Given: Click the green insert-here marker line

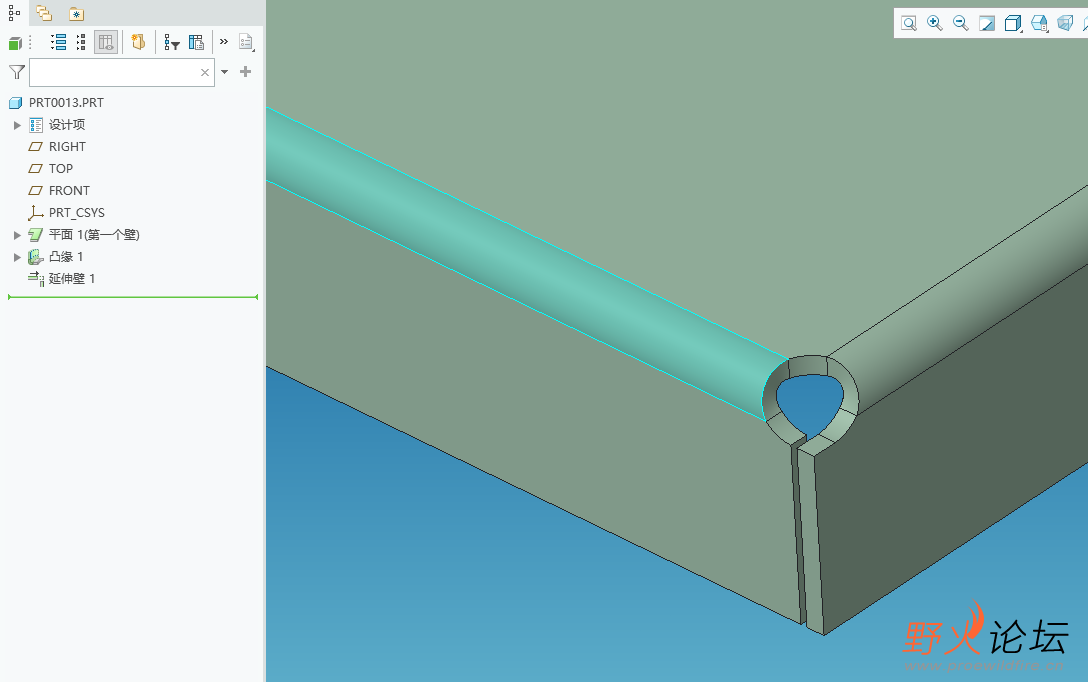Looking at the screenshot, I should 133,297.
